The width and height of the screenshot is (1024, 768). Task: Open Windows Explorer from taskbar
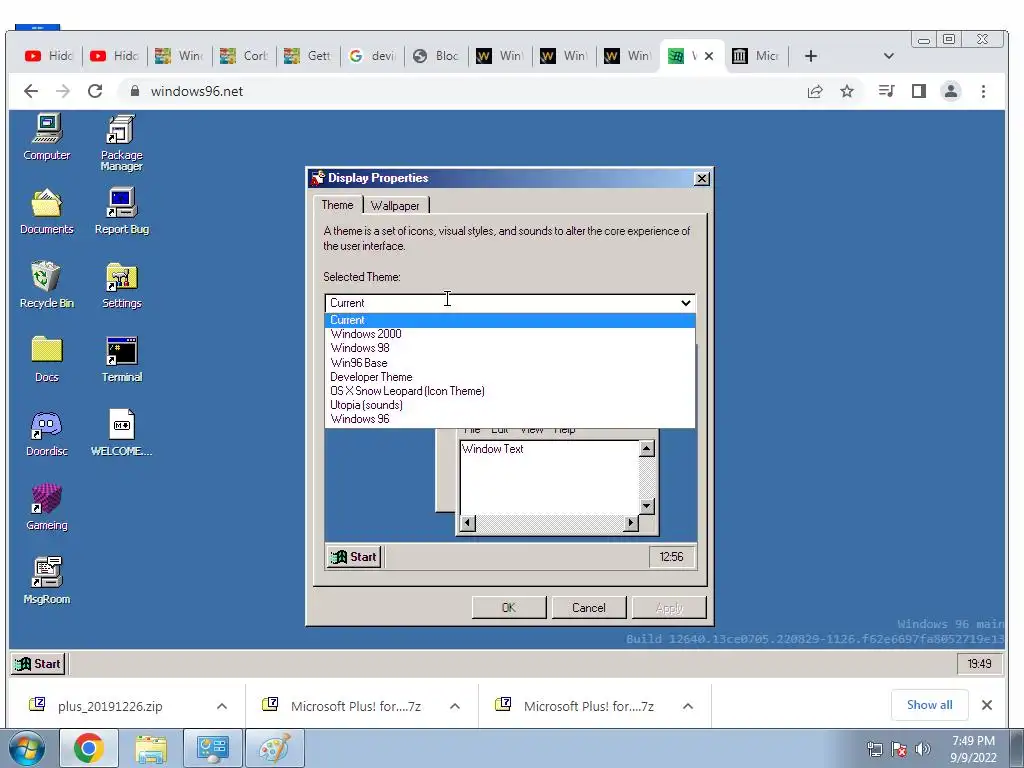(x=151, y=748)
